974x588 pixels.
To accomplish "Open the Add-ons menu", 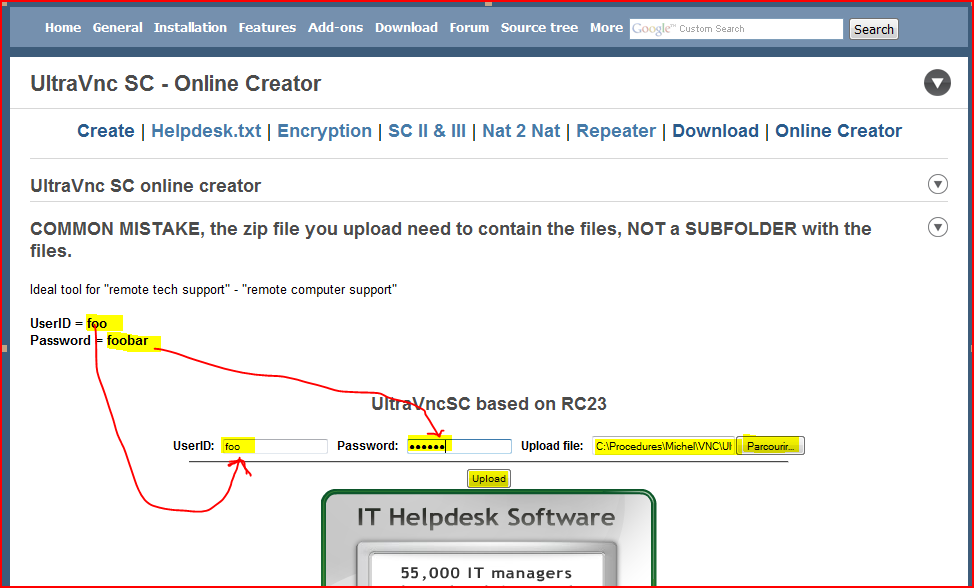I will pyautogui.click(x=335, y=28).
